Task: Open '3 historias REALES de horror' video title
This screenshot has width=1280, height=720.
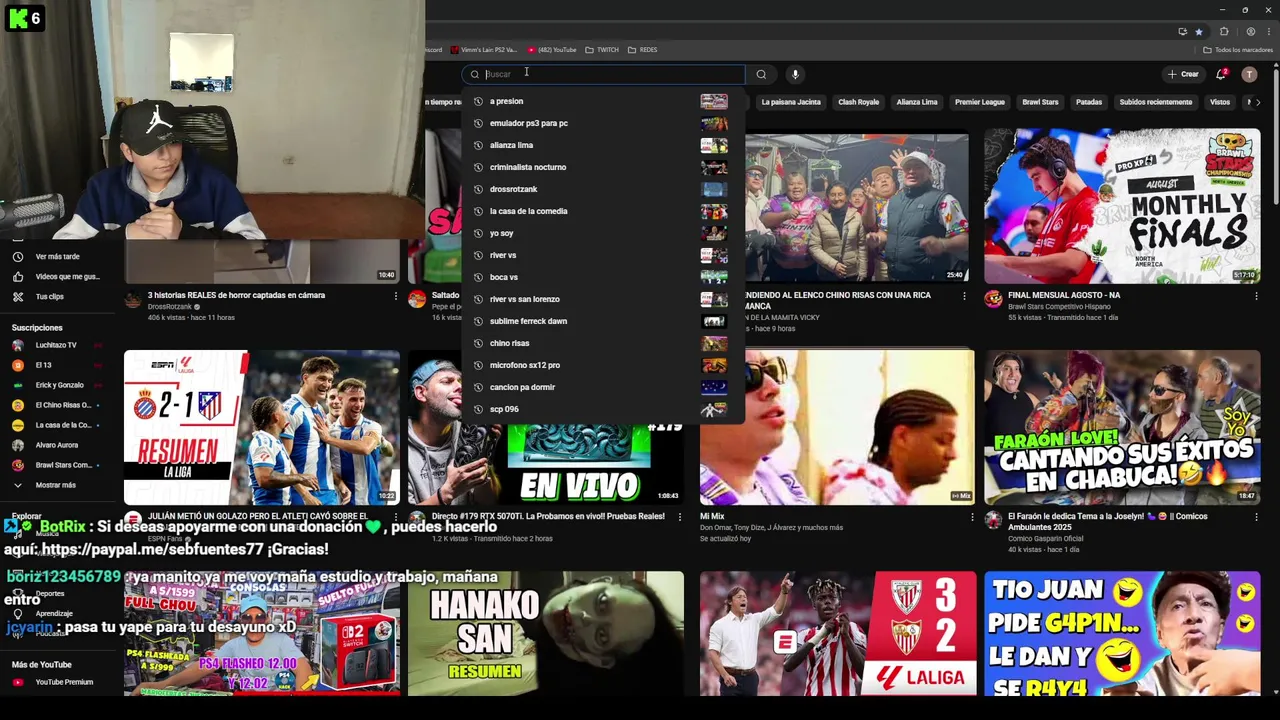Action: point(236,295)
